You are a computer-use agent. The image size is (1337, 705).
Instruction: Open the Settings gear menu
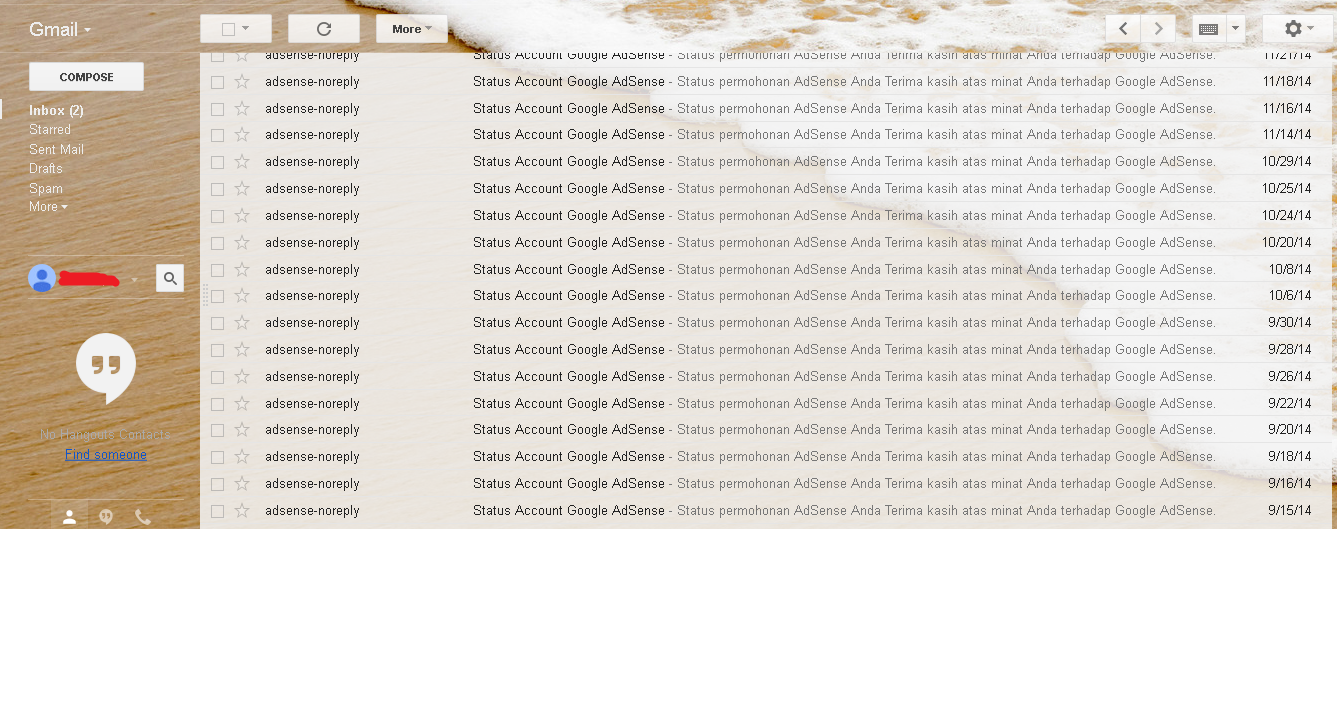pos(1297,29)
